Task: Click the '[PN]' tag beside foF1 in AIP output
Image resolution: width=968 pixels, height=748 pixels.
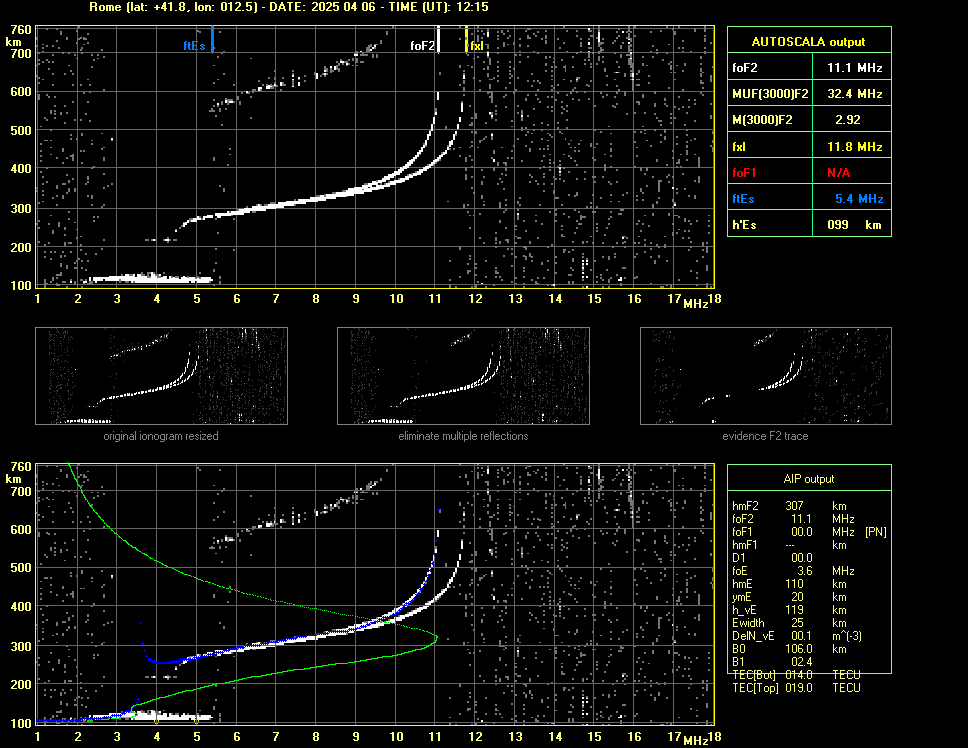Action: [x=876, y=532]
